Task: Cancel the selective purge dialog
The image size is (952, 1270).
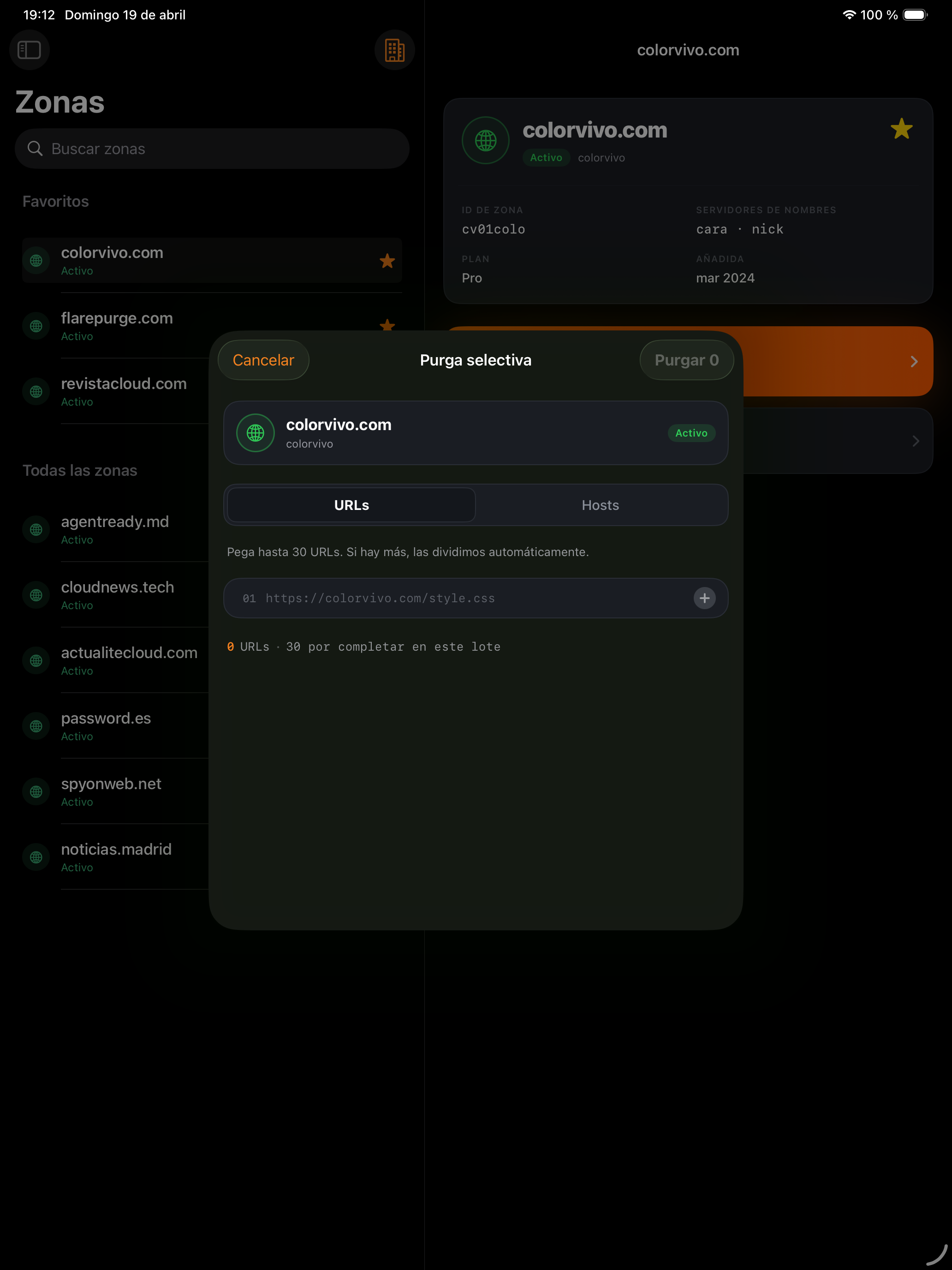Action: 263,359
